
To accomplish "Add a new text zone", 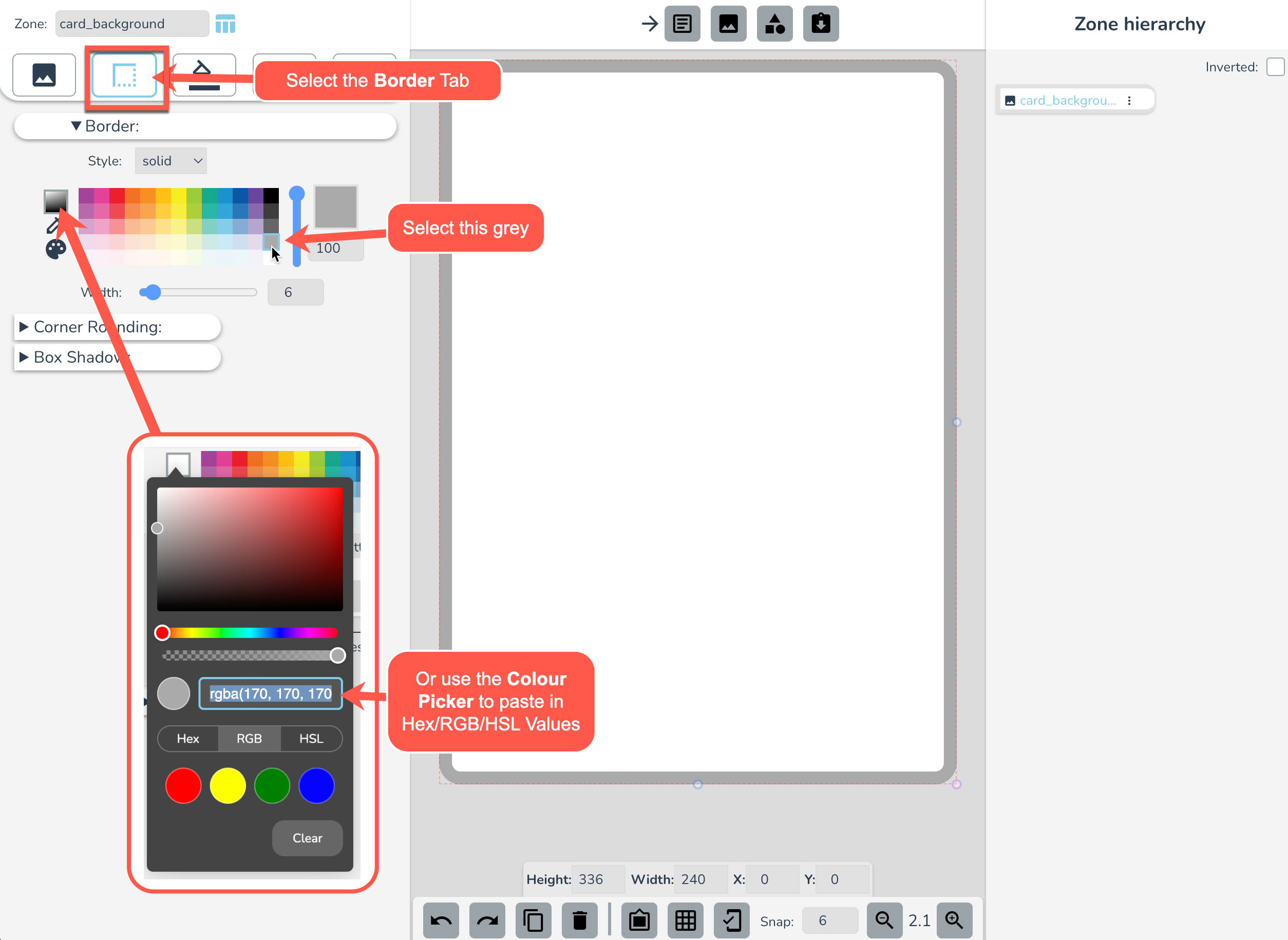I will 682,24.
